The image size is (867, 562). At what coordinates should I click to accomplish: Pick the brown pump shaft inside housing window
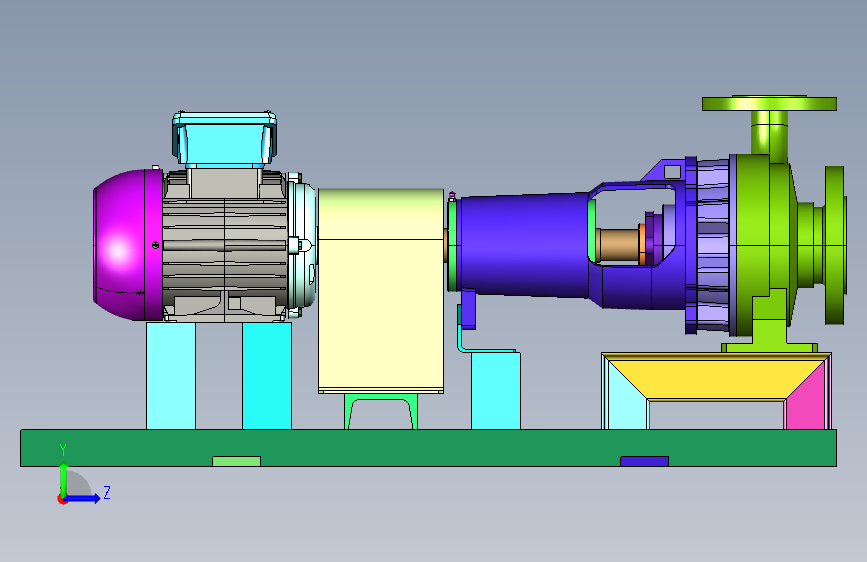pos(617,247)
